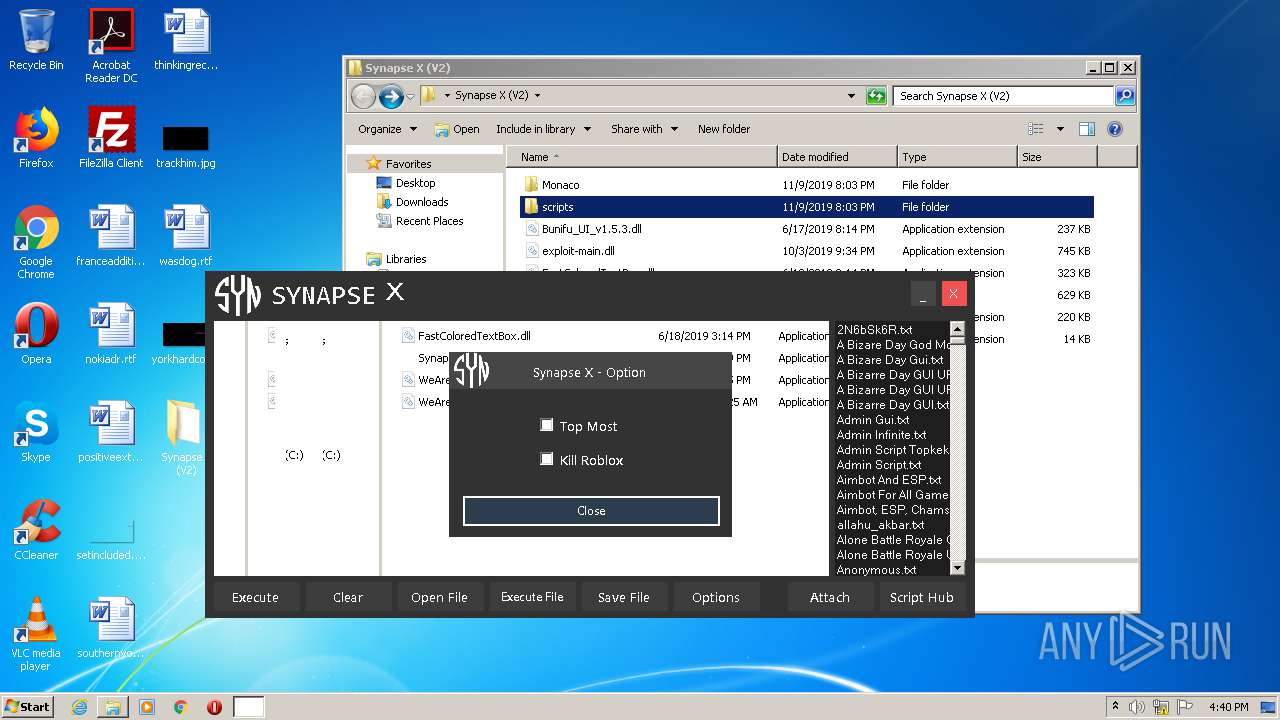Click Explorer back navigation arrow
Screen dimensions: 1280x720
click(x=363, y=96)
